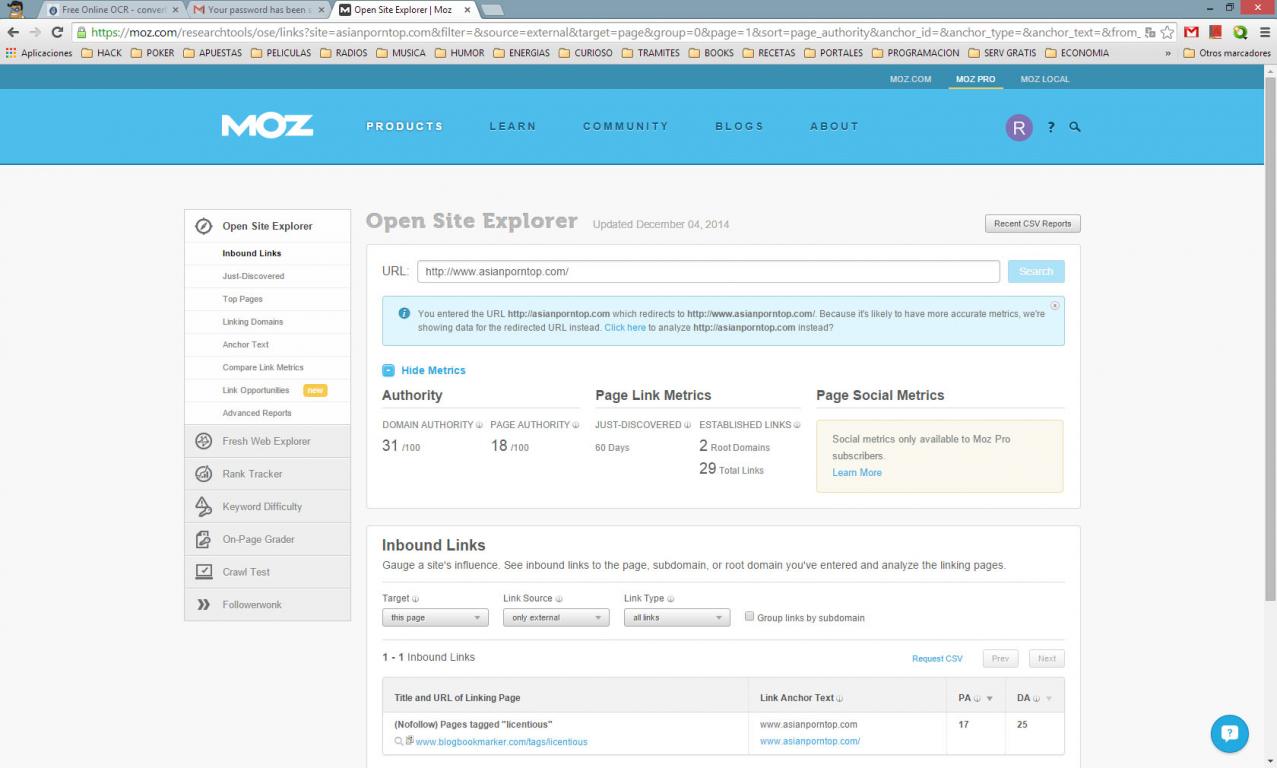Select Anchor Text in the sidebar
Screen dimensions: 1277x768
245,345
